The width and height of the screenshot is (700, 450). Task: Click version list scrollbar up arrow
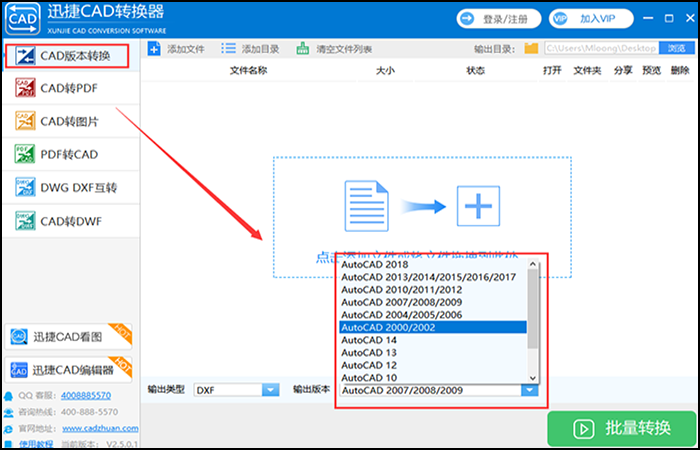click(532, 264)
